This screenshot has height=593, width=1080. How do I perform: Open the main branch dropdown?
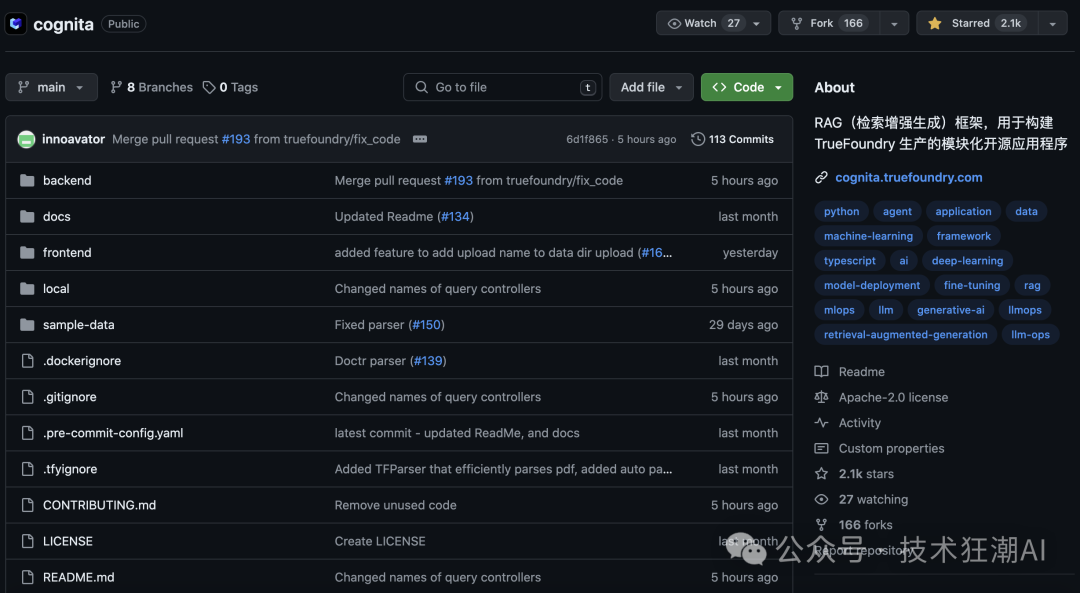point(52,87)
